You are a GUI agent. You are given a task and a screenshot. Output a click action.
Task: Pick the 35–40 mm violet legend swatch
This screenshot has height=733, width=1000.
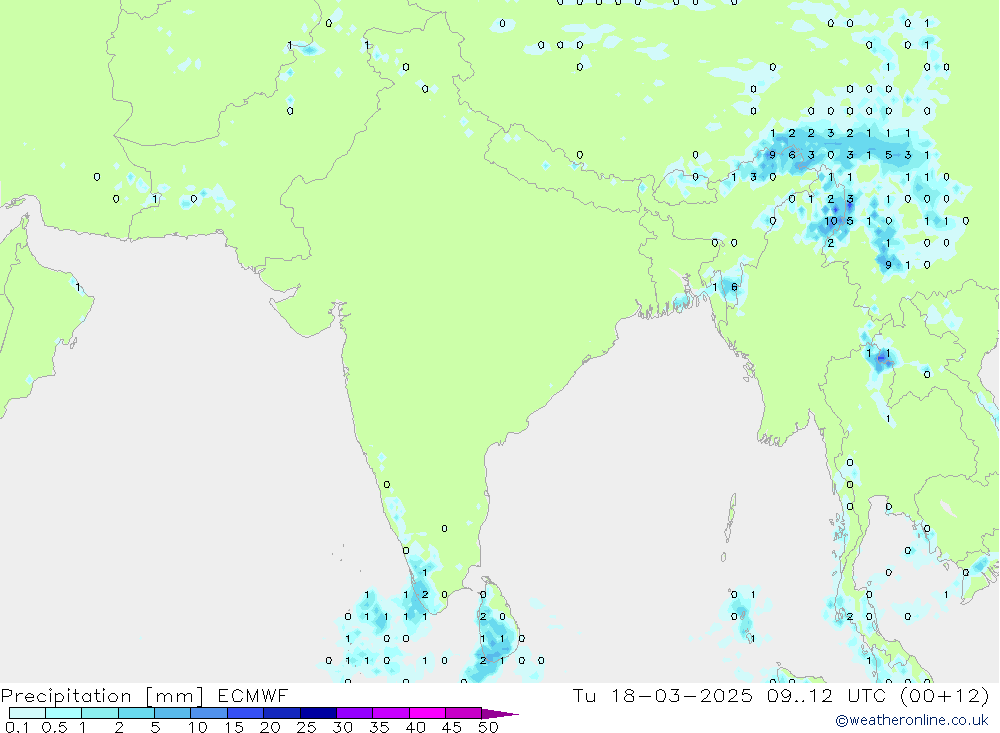pyautogui.click(x=390, y=713)
